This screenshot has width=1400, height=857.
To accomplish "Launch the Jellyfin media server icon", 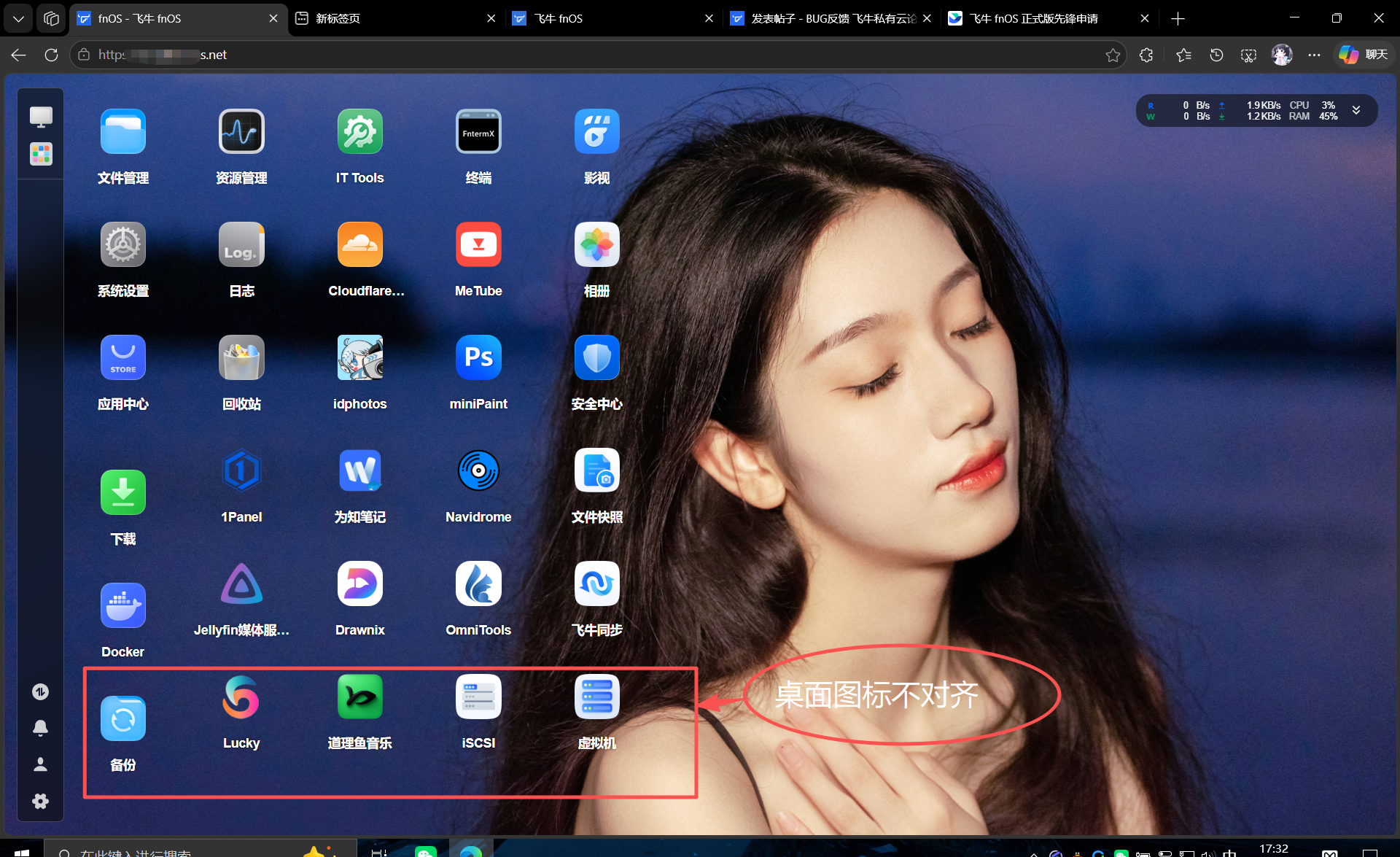I will click(x=241, y=584).
